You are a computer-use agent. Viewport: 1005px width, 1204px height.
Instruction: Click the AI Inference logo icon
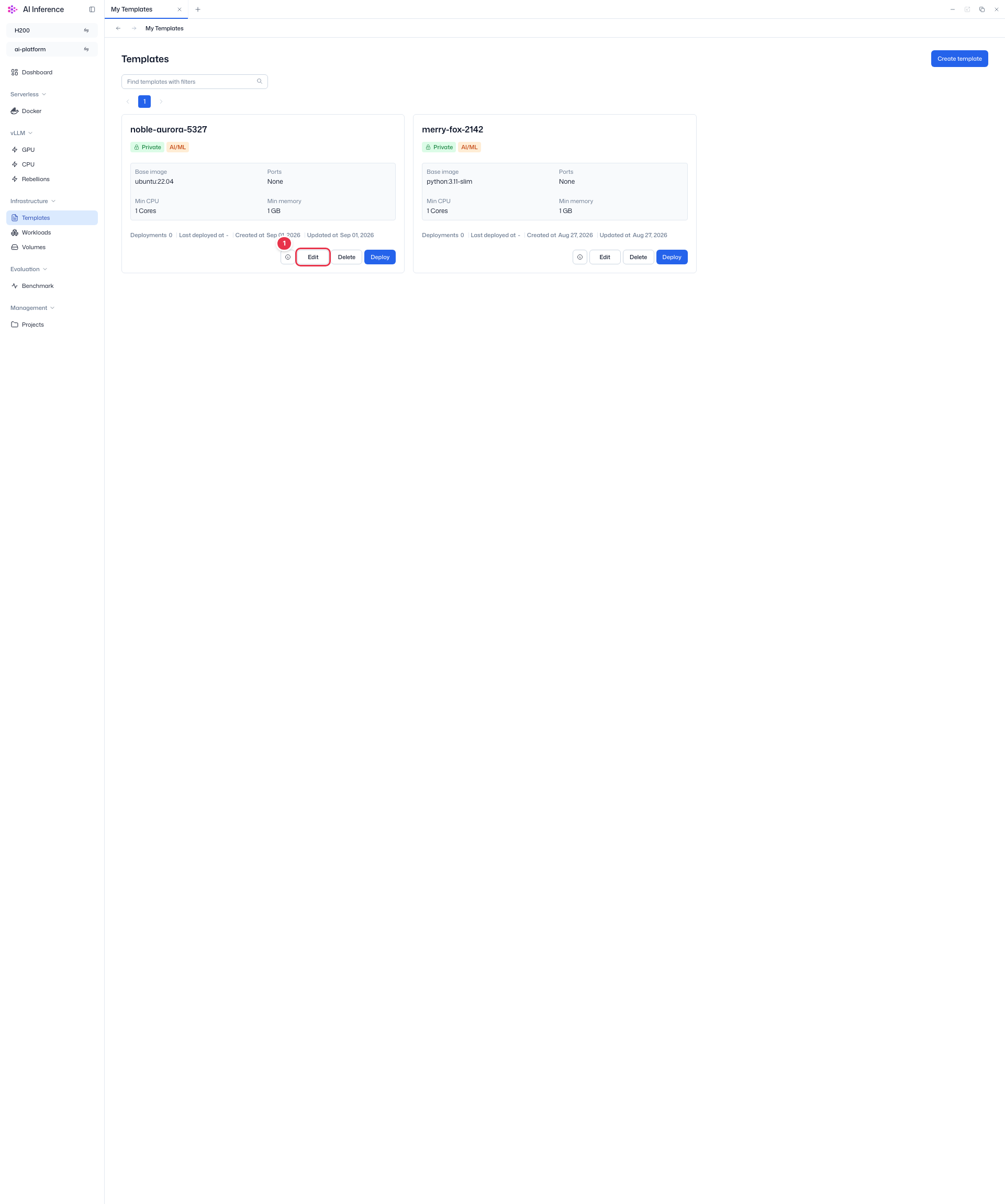13,10
